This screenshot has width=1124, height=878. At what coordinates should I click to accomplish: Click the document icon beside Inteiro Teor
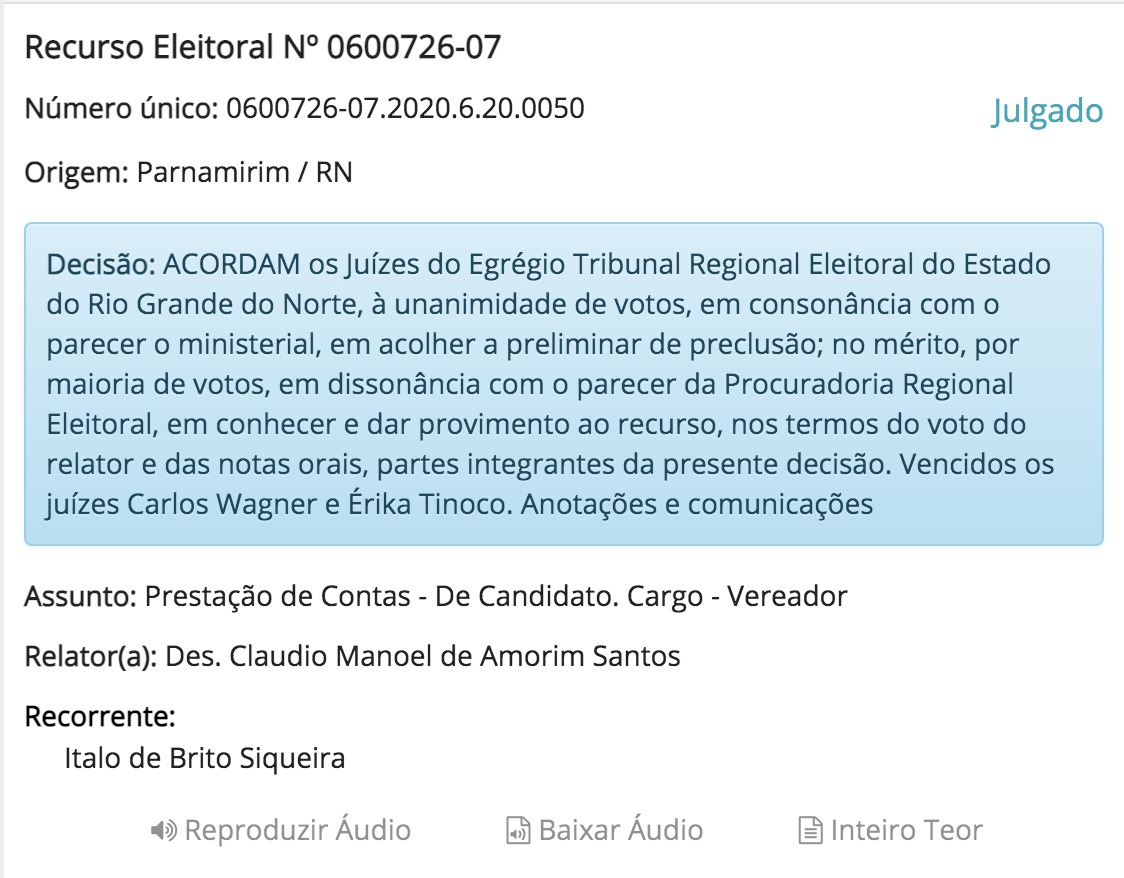click(809, 830)
